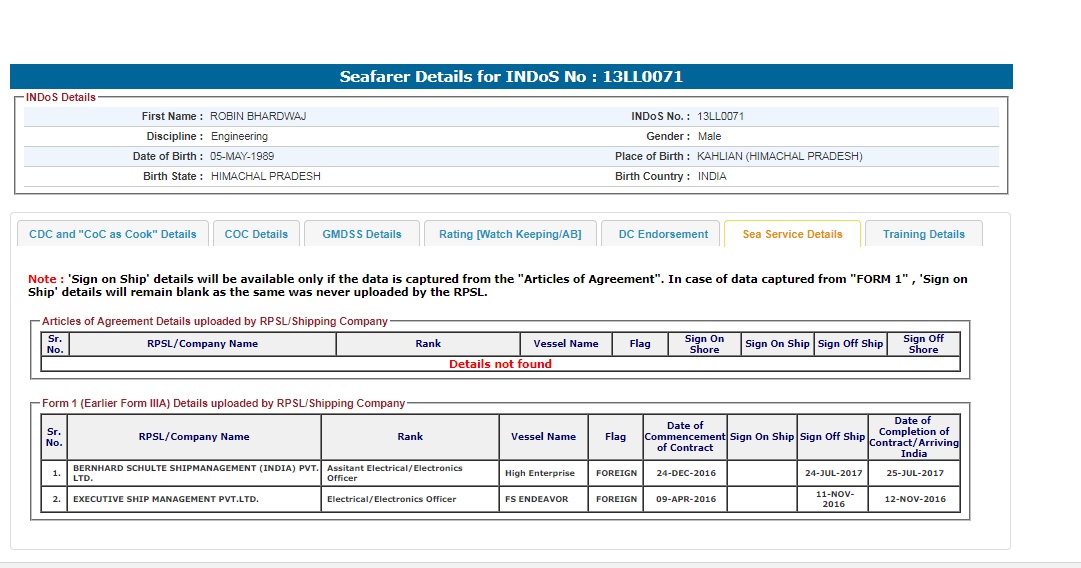
Task: Click the first name value ROBIN BHARDWAJ
Action: pos(258,116)
